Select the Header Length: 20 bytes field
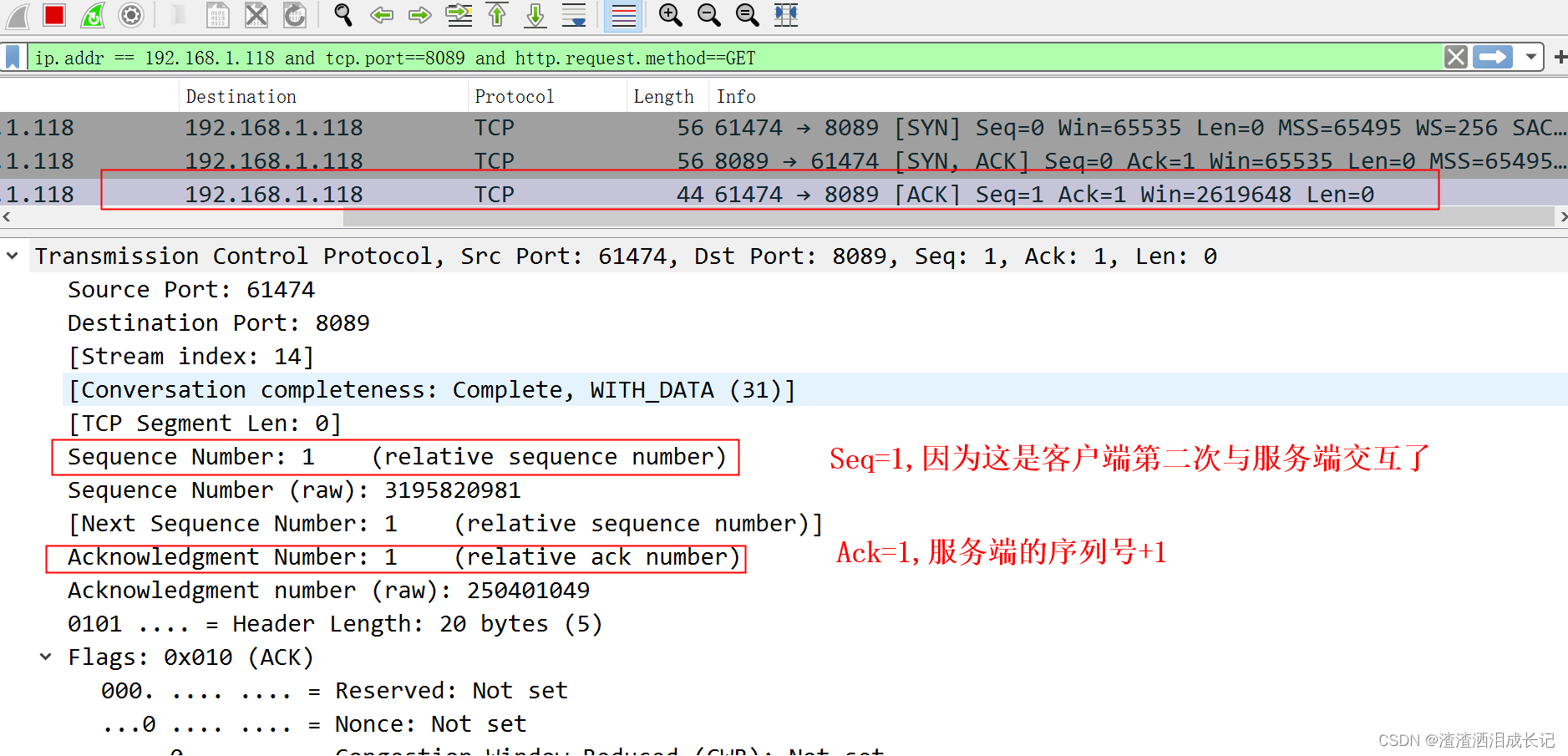 pos(335,624)
